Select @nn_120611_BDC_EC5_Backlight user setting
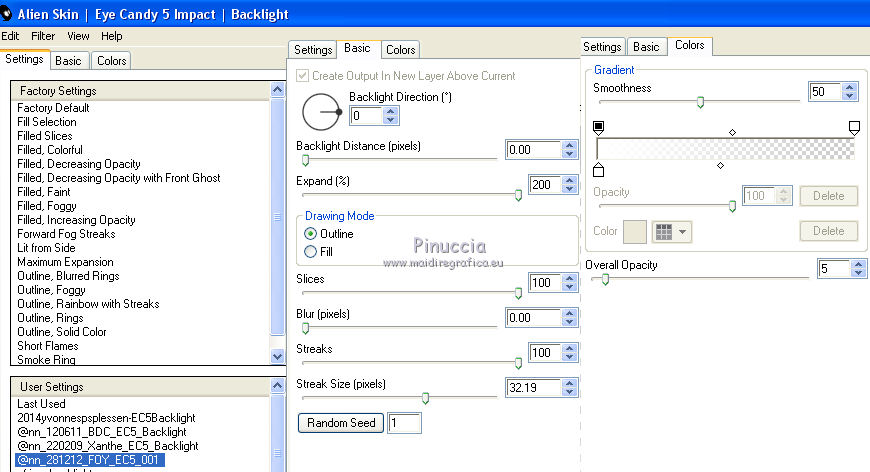This screenshot has width=870, height=472. point(102,432)
